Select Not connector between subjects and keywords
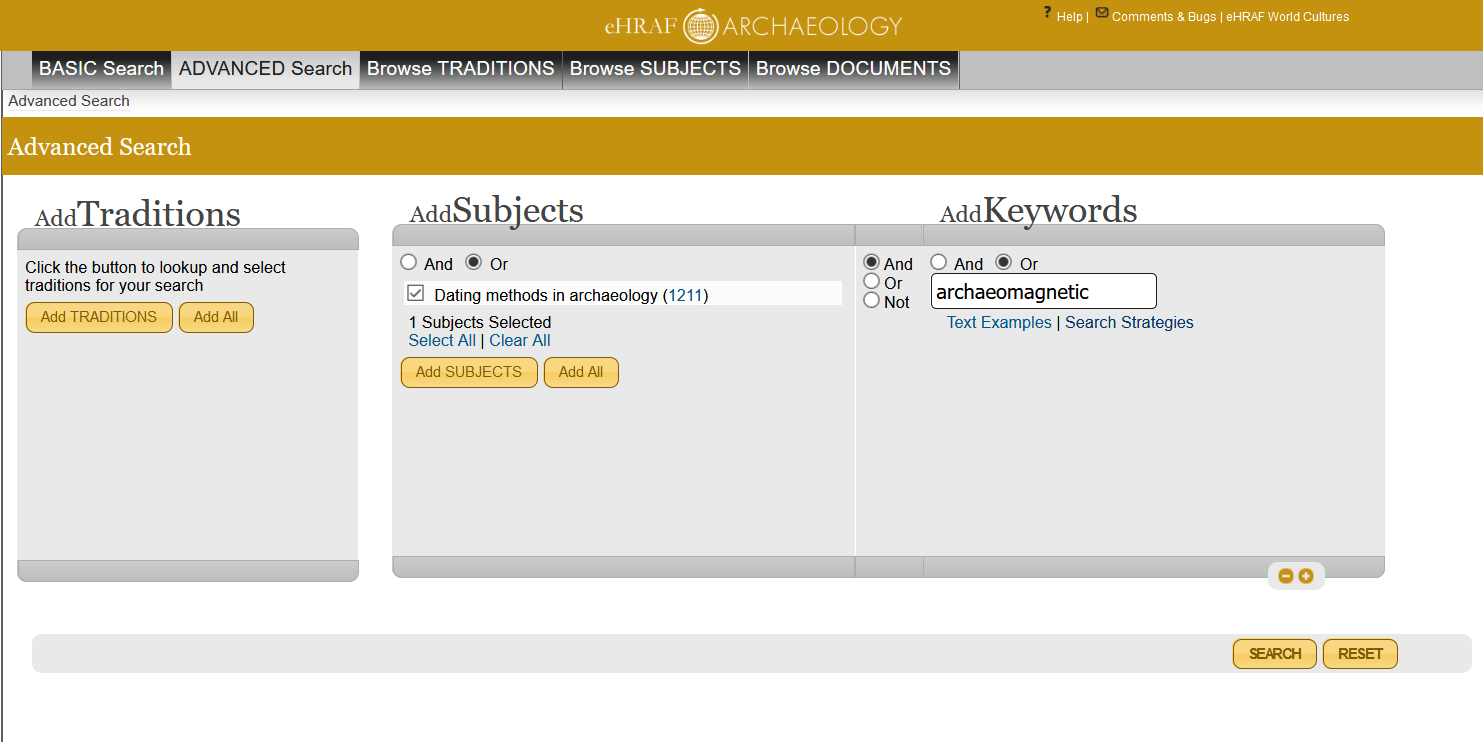1483x742 pixels. pyautogui.click(x=871, y=300)
